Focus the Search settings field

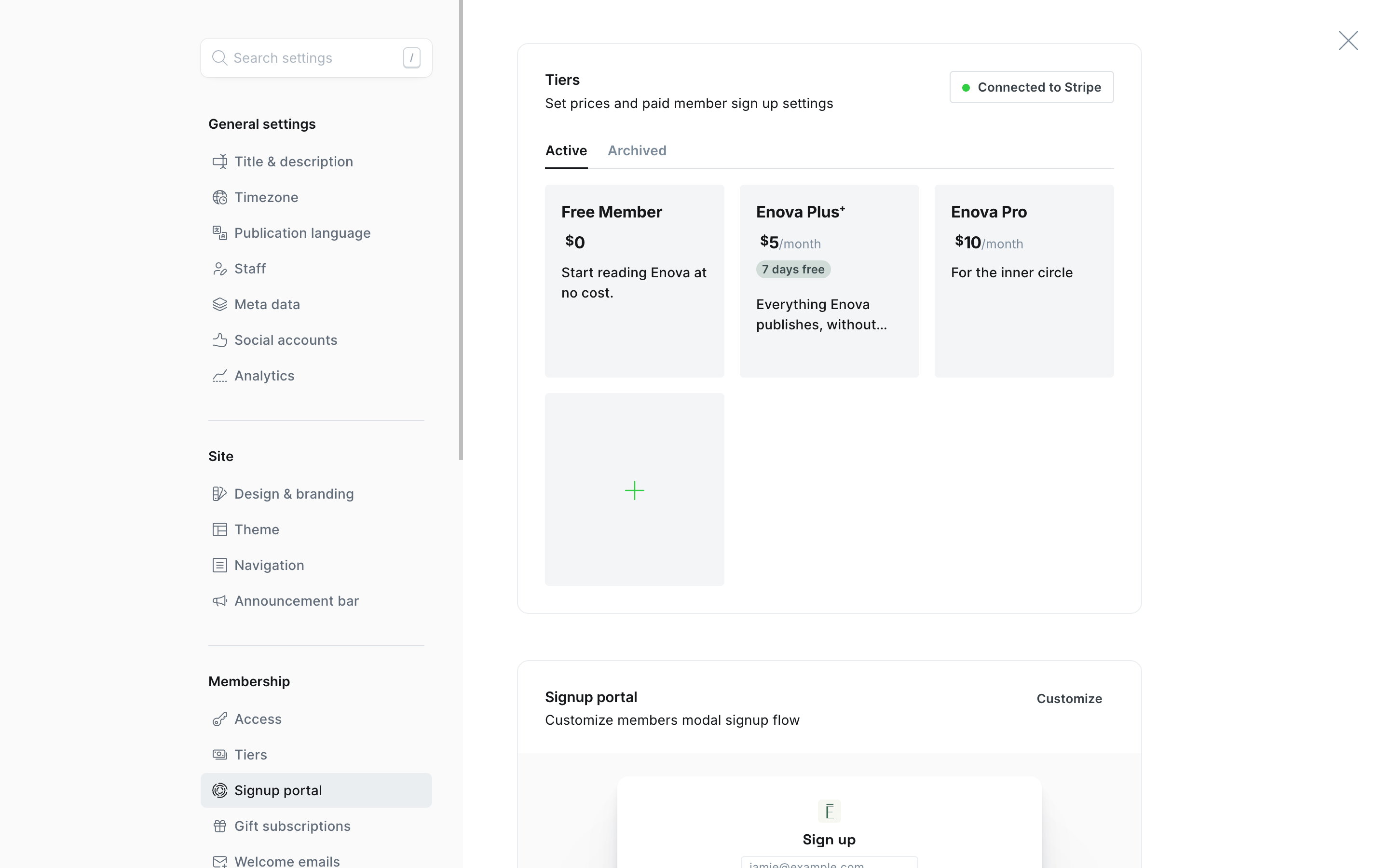tap(316, 58)
